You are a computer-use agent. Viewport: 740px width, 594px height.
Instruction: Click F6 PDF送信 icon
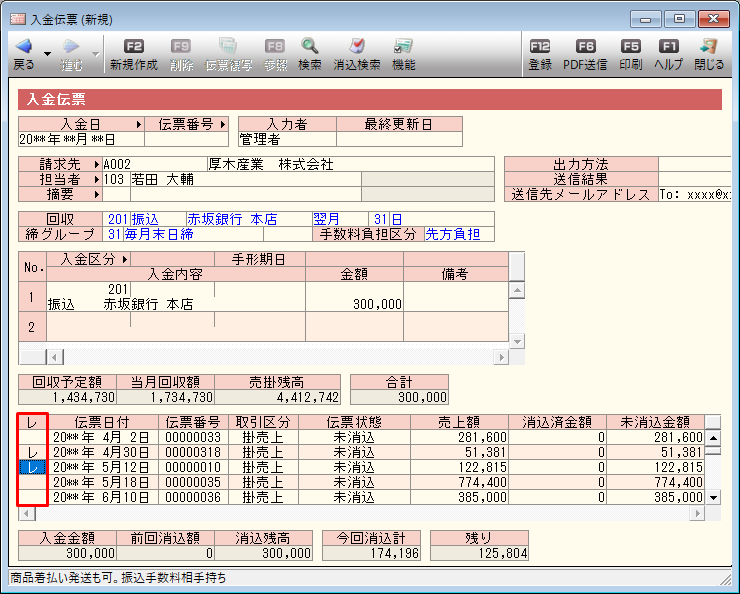pos(586,46)
